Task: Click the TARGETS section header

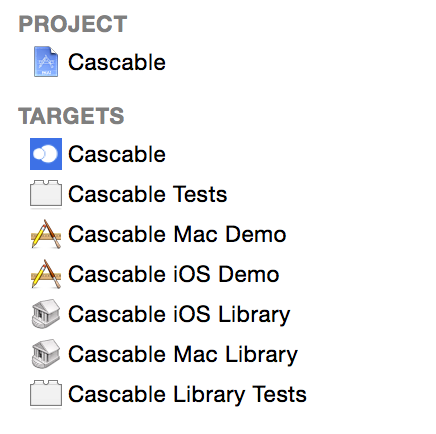Action: pyautogui.click(x=71, y=116)
